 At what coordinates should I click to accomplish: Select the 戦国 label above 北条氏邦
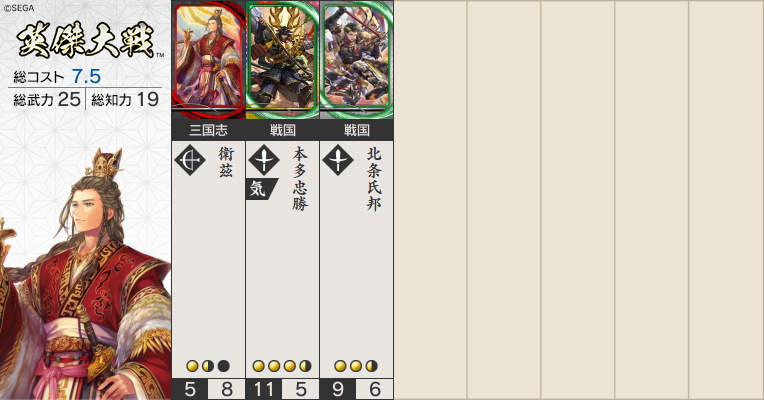[x=357, y=130]
